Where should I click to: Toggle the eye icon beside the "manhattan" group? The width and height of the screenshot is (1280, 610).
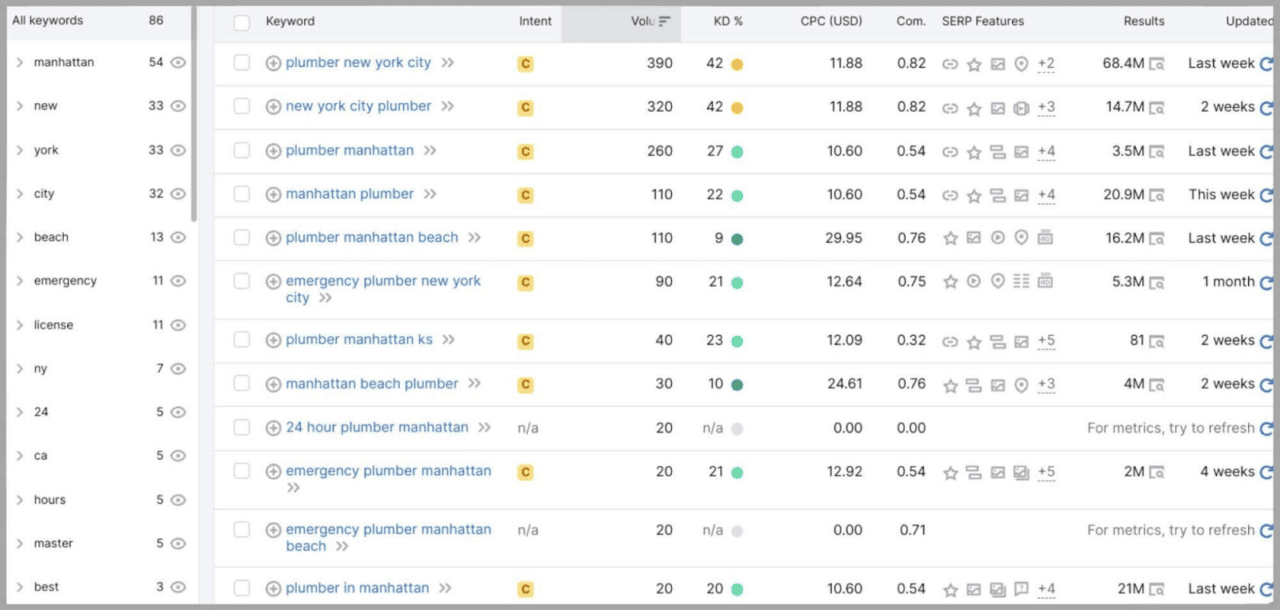coord(176,62)
